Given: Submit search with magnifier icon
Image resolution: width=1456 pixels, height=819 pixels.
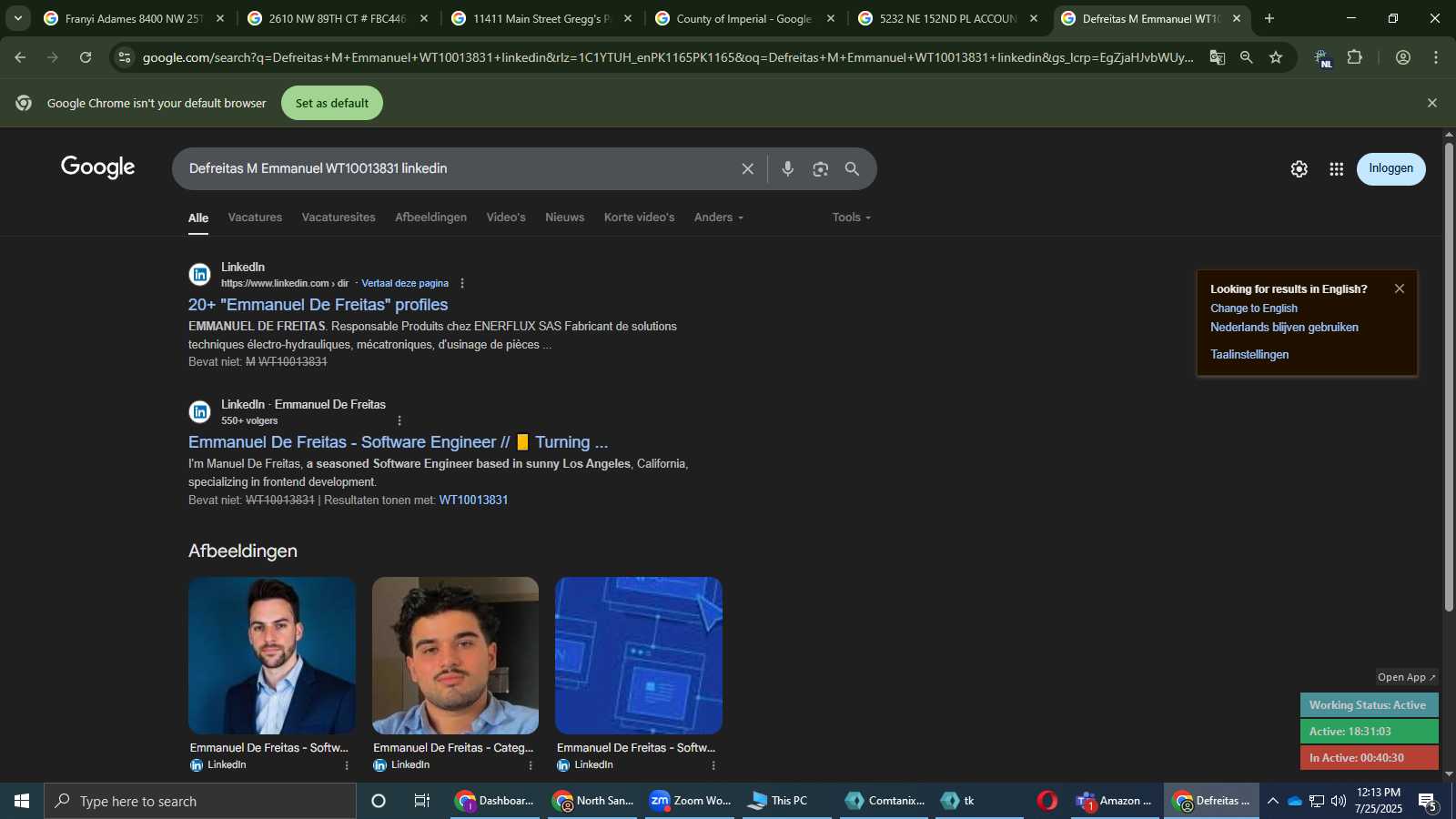Looking at the screenshot, I should [852, 169].
